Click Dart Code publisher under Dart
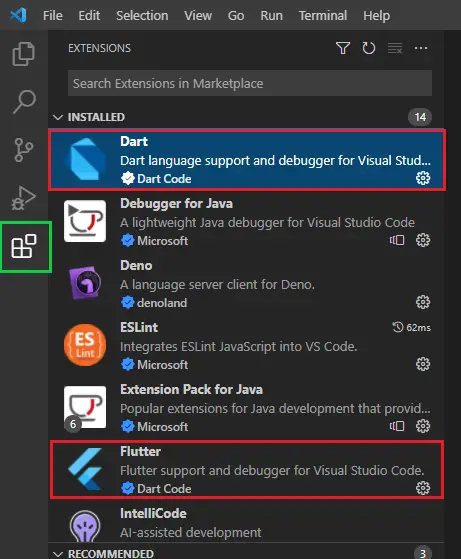 [x=164, y=179]
